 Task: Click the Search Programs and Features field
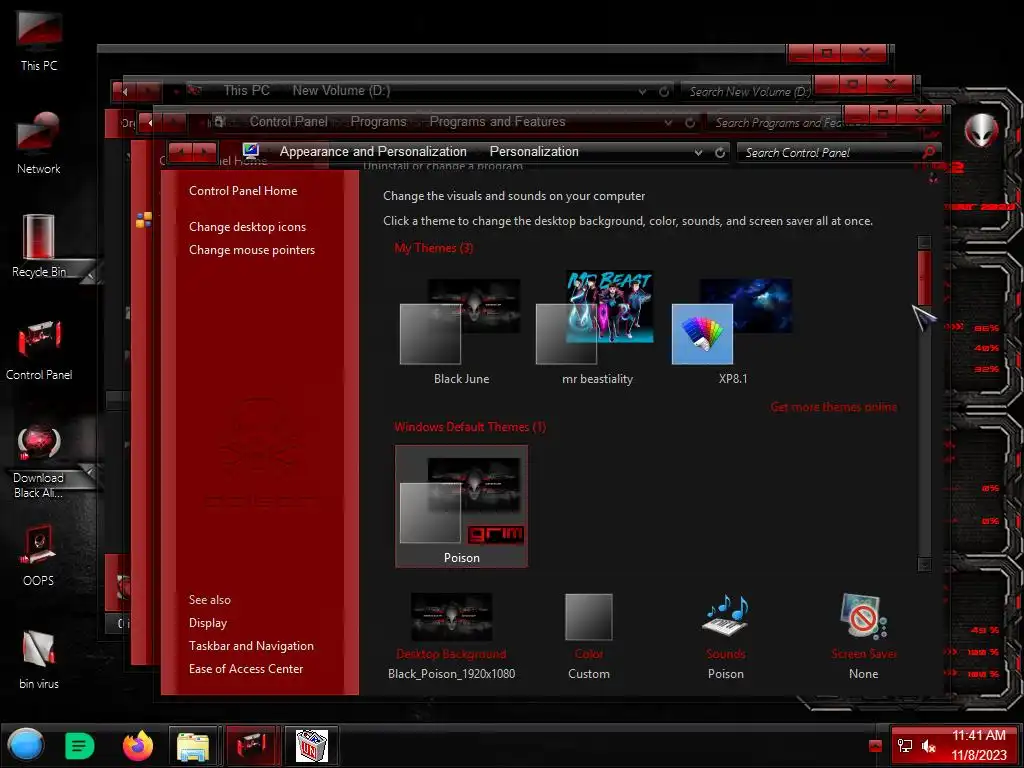[775, 122]
